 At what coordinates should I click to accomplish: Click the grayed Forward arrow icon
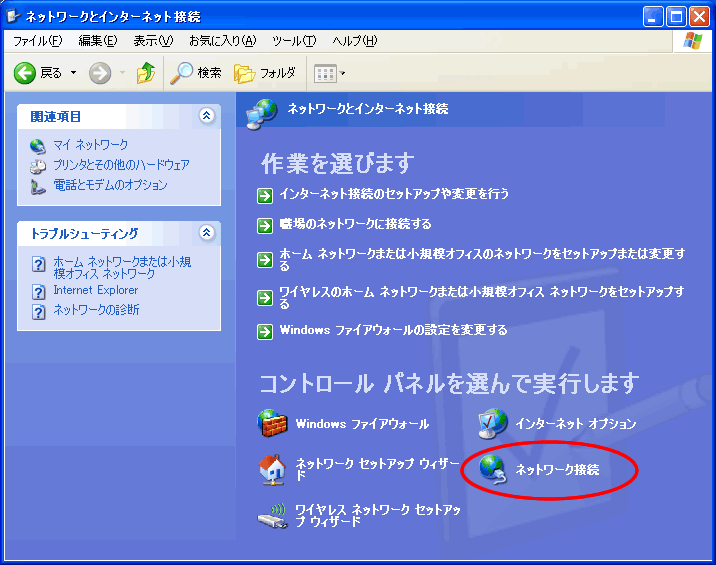click(x=100, y=73)
